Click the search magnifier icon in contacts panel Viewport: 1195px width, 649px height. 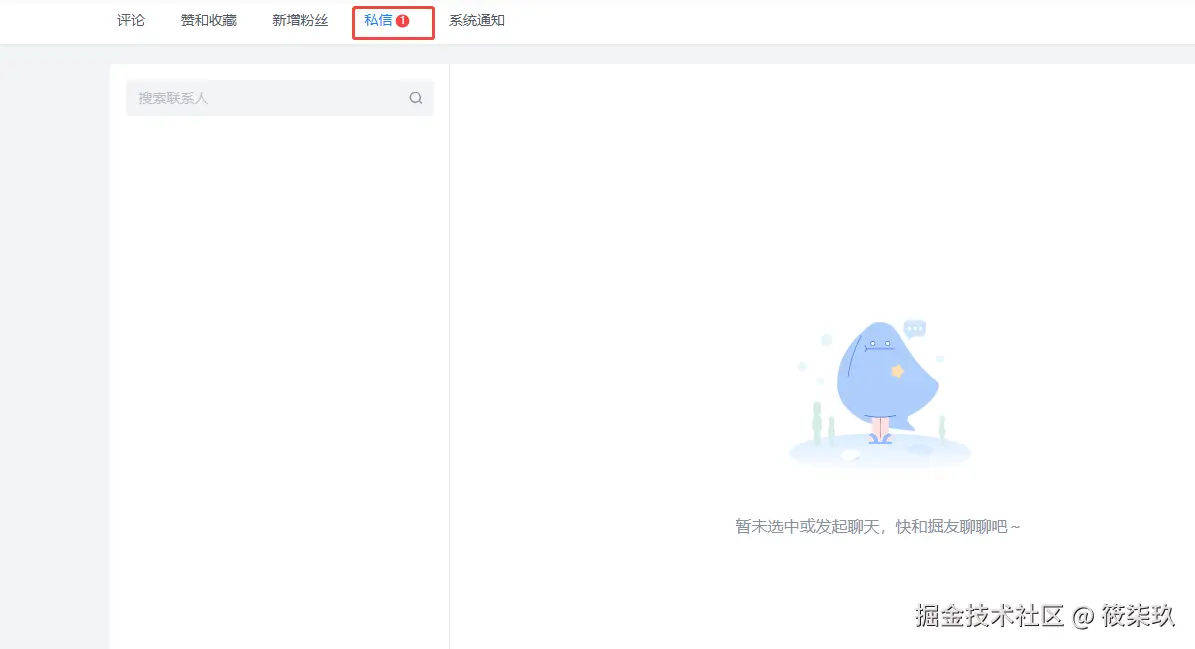(x=415, y=98)
